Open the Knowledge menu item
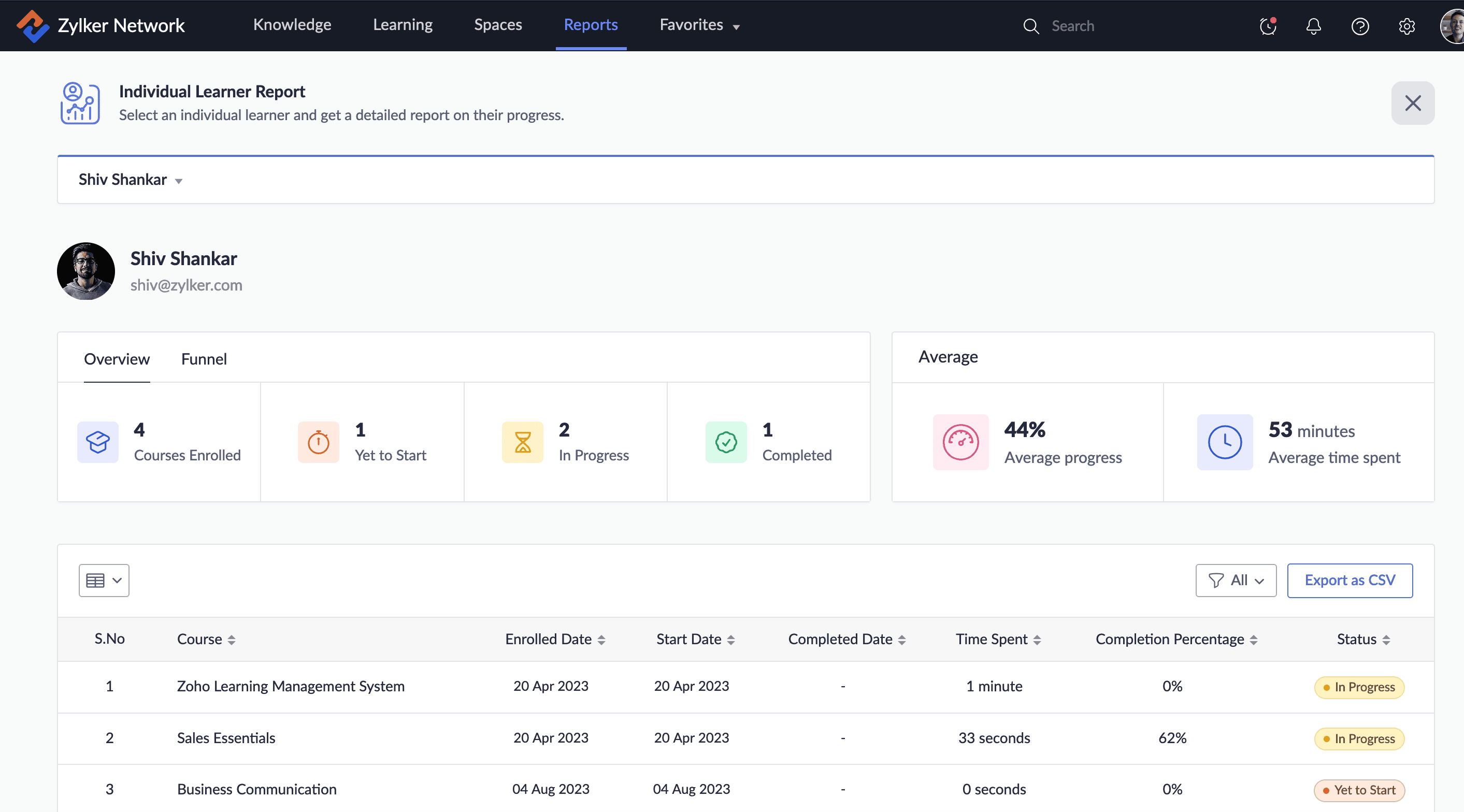The image size is (1464, 812). [x=292, y=25]
